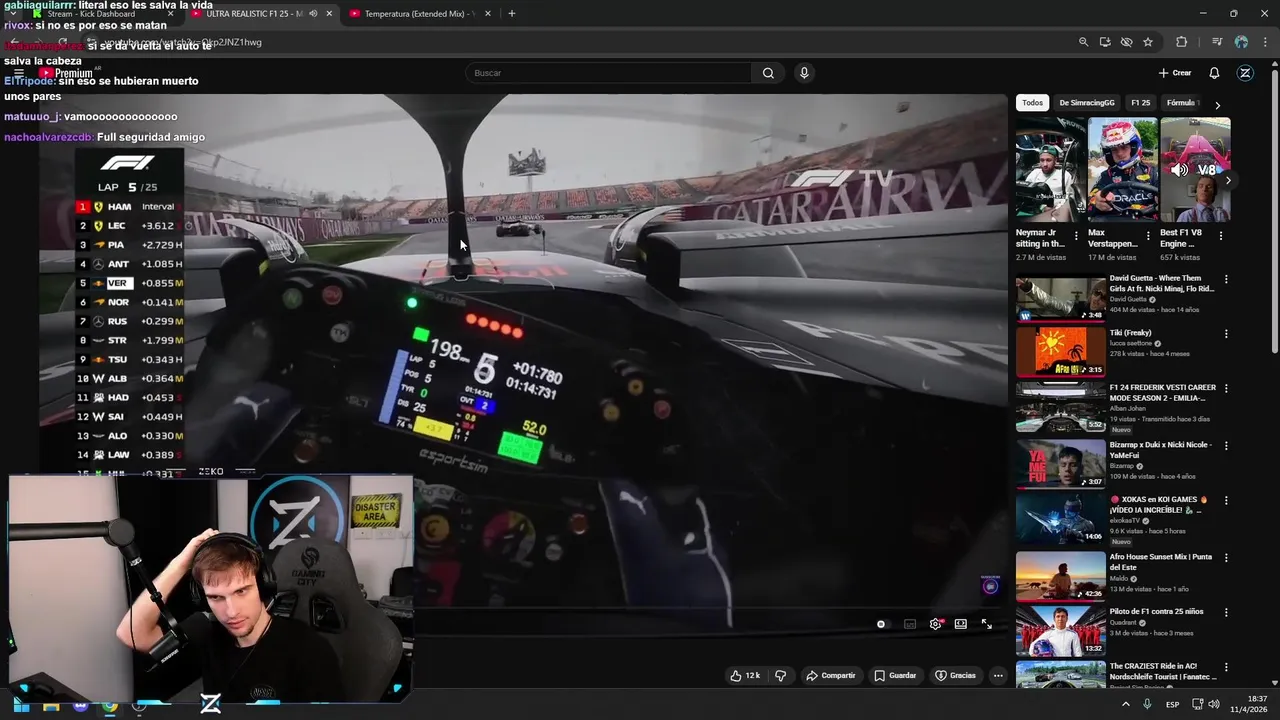
Task: Select the Todos filter chip
Action: 1033,103
